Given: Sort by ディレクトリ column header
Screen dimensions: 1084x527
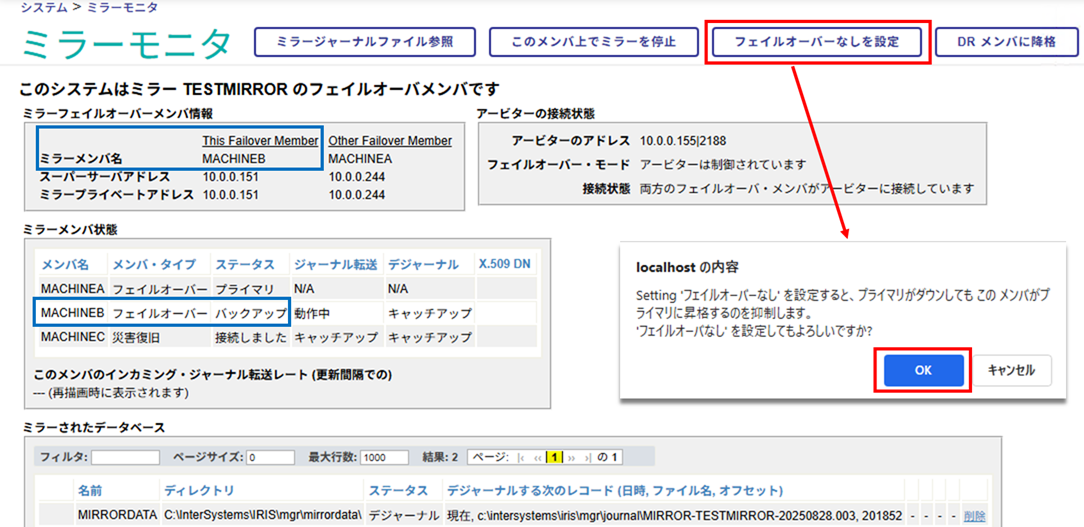Looking at the screenshot, I should (x=198, y=490).
